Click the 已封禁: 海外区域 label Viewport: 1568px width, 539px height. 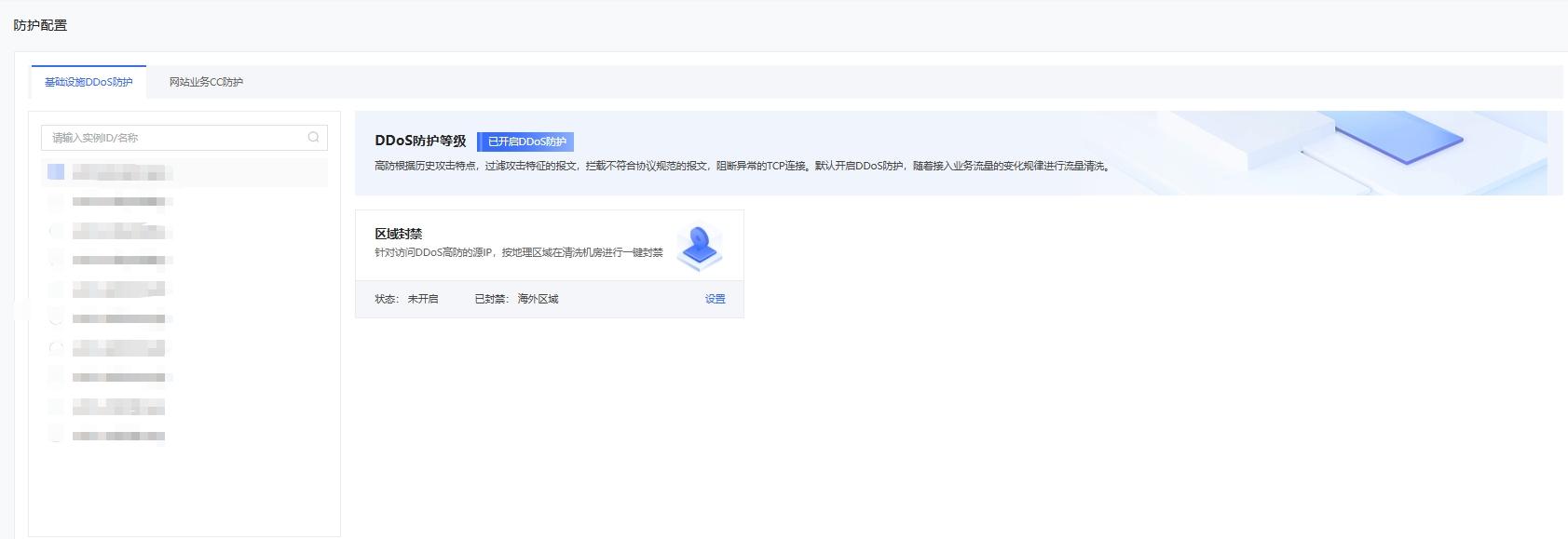pos(516,299)
